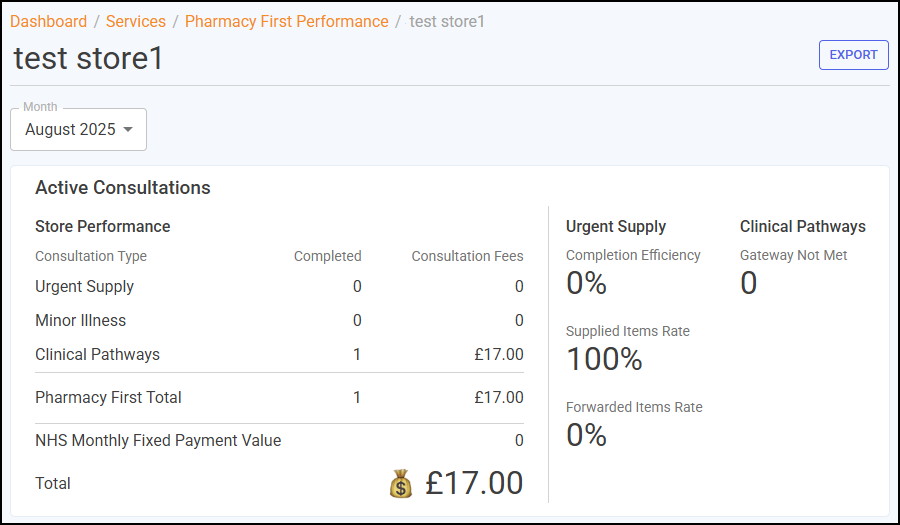Click the Supplied Items Rate 100% value

[604, 359]
